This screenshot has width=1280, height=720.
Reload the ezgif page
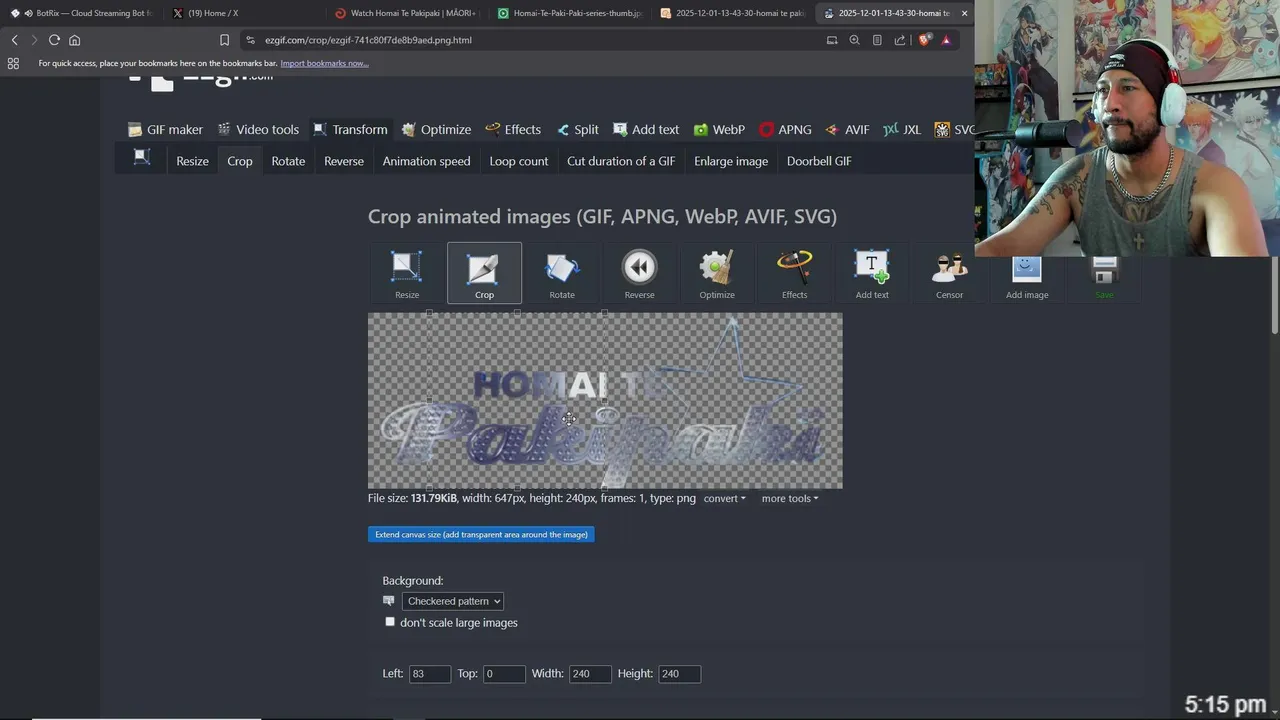(x=54, y=40)
